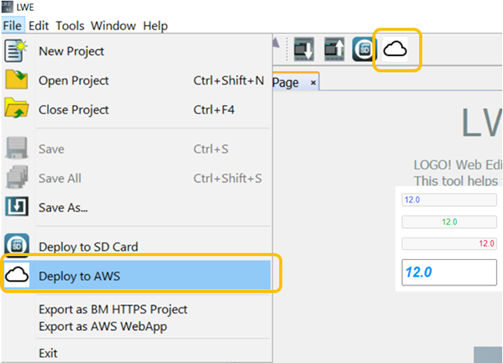The width and height of the screenshot is (503, 363).
Task: Click the cloud Deploy to AWS toolbar icon
Action: [x=395, y=49]
